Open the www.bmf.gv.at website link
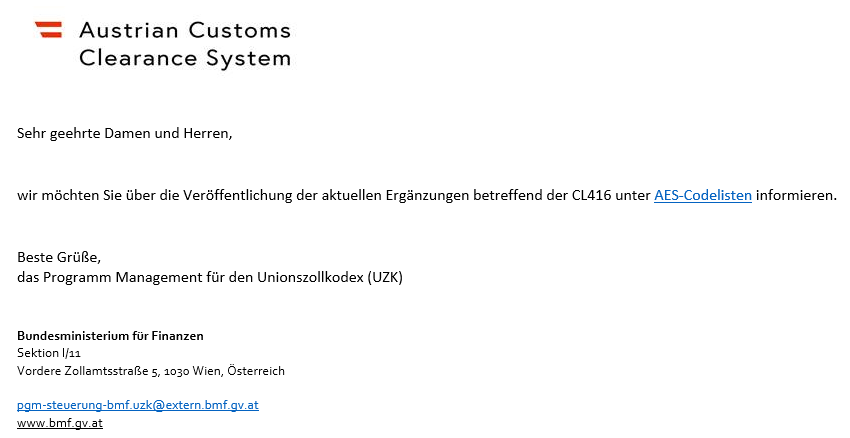This screenshot has width=850, height=438. [x=59, y=423]
